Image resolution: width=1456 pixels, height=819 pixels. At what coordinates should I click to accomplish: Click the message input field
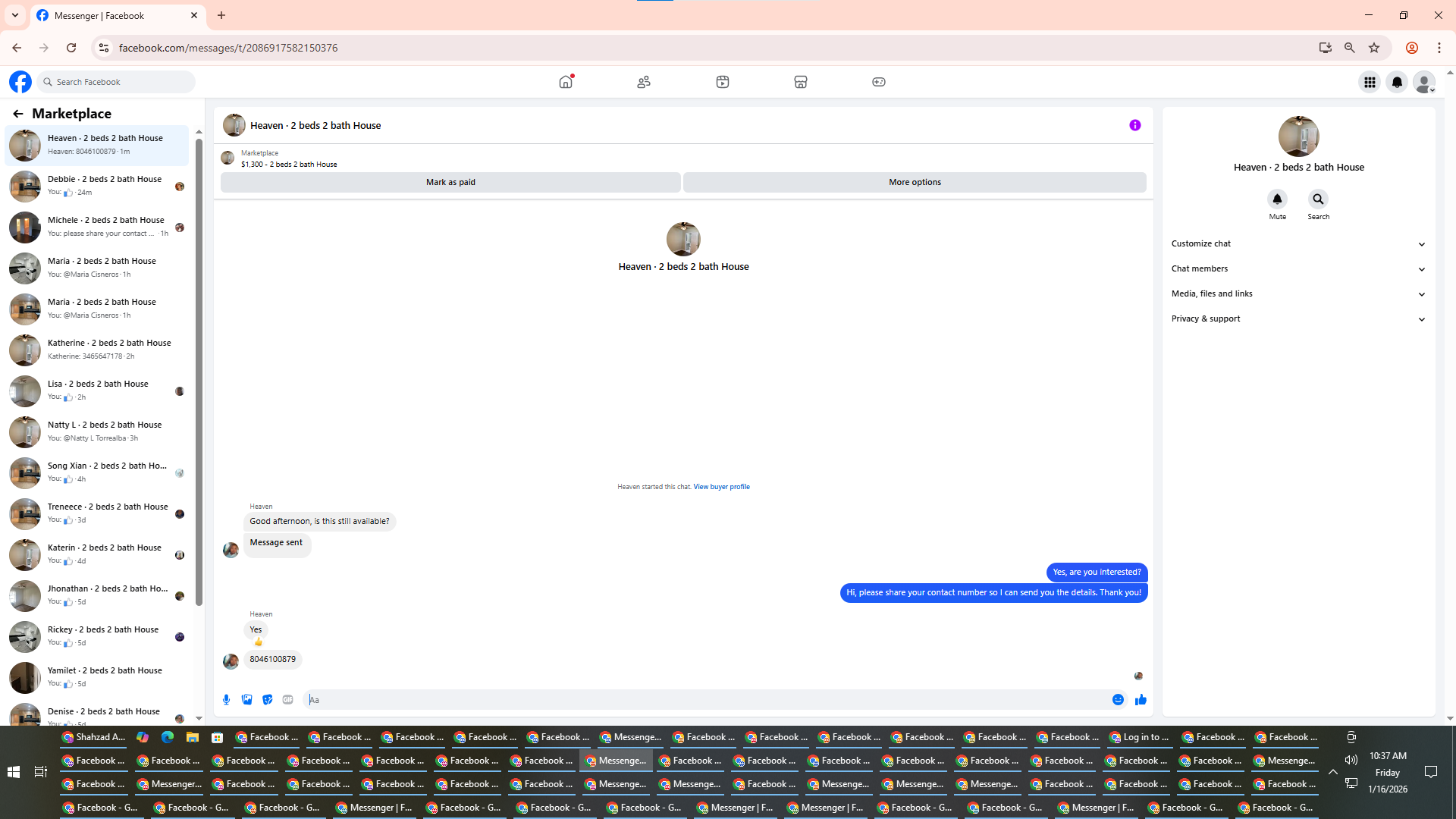point(705,700)
